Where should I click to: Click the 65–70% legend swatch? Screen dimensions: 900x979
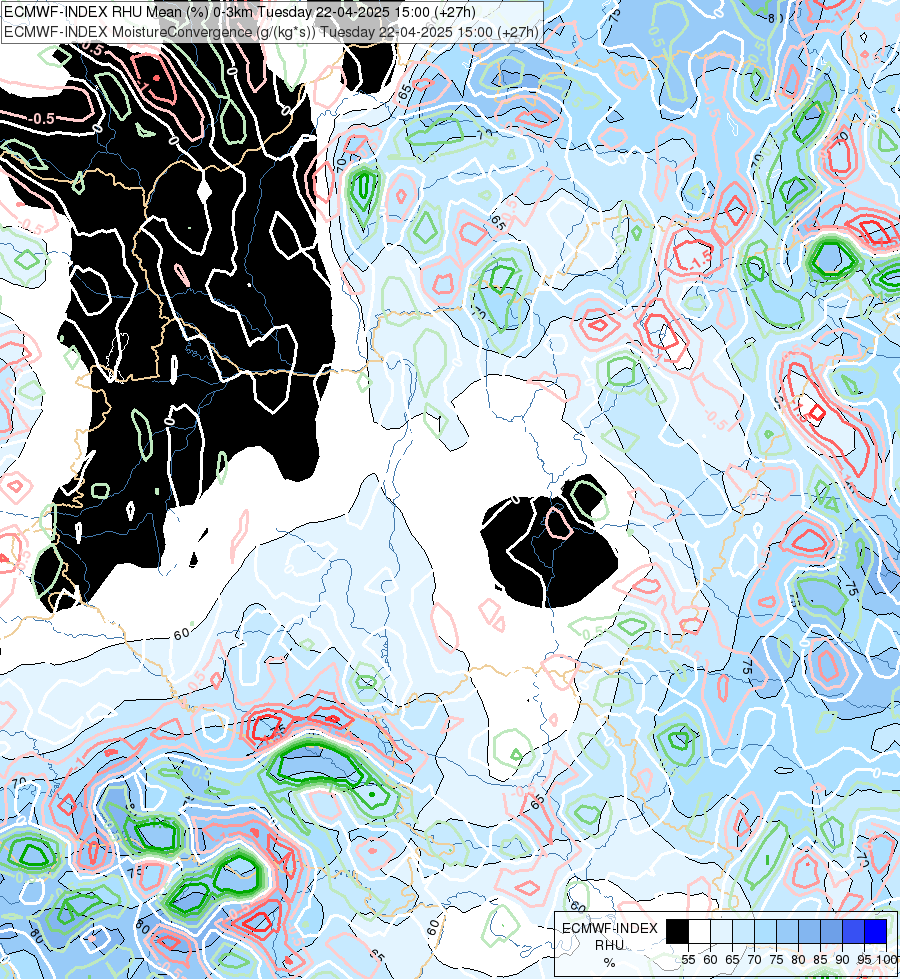[x=743, y=931]
